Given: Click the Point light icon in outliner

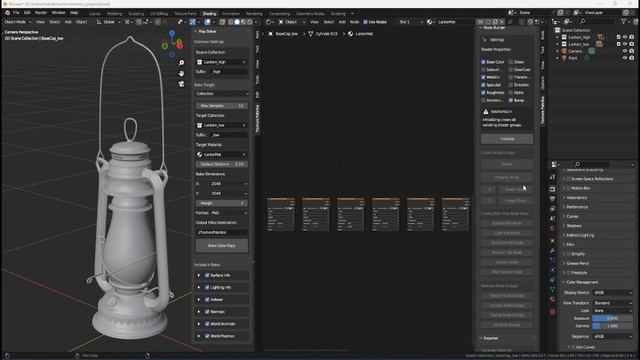Looking at the screenshot, I should [564, 58].
